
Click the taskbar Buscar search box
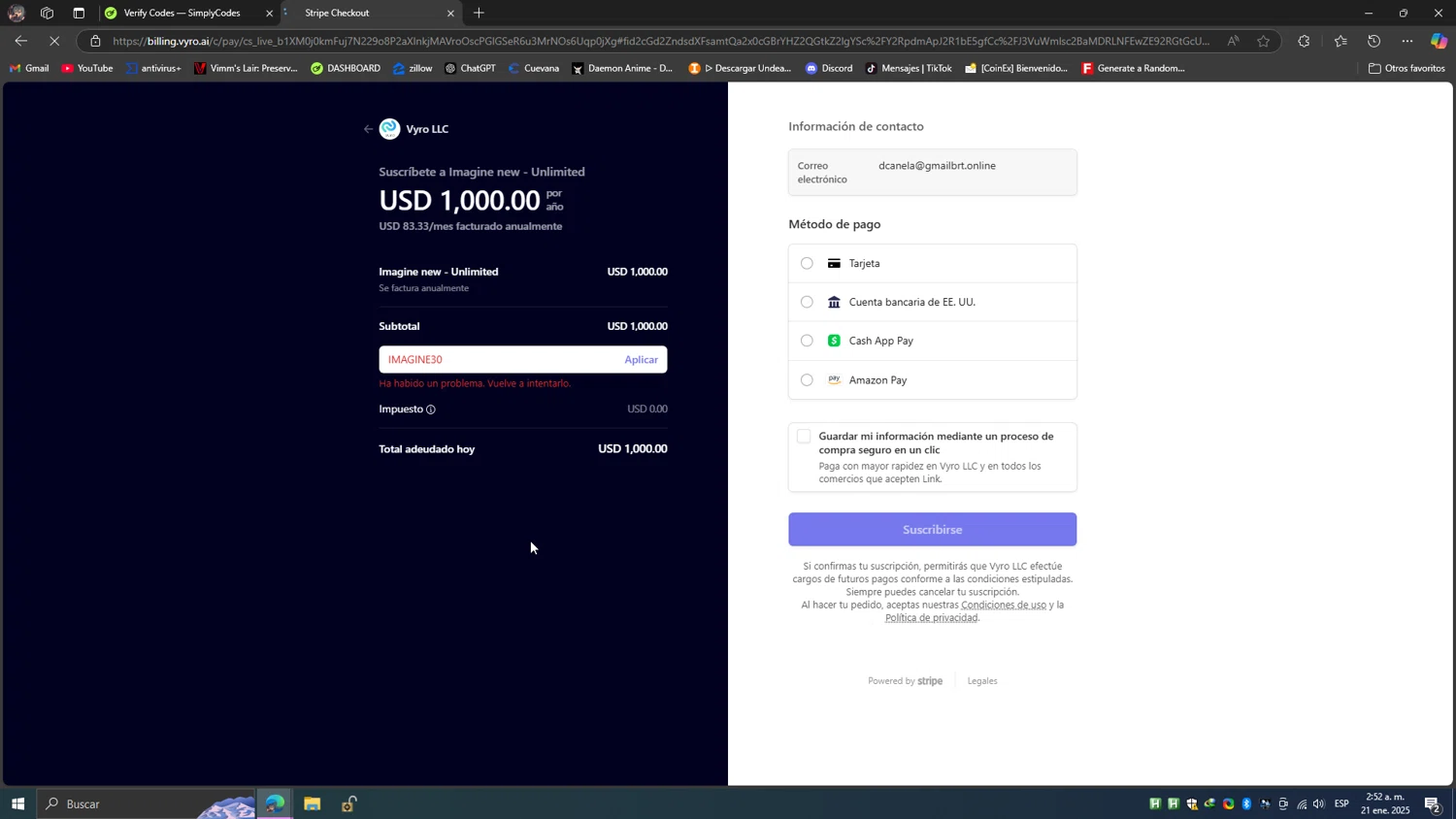pos(146,803)
